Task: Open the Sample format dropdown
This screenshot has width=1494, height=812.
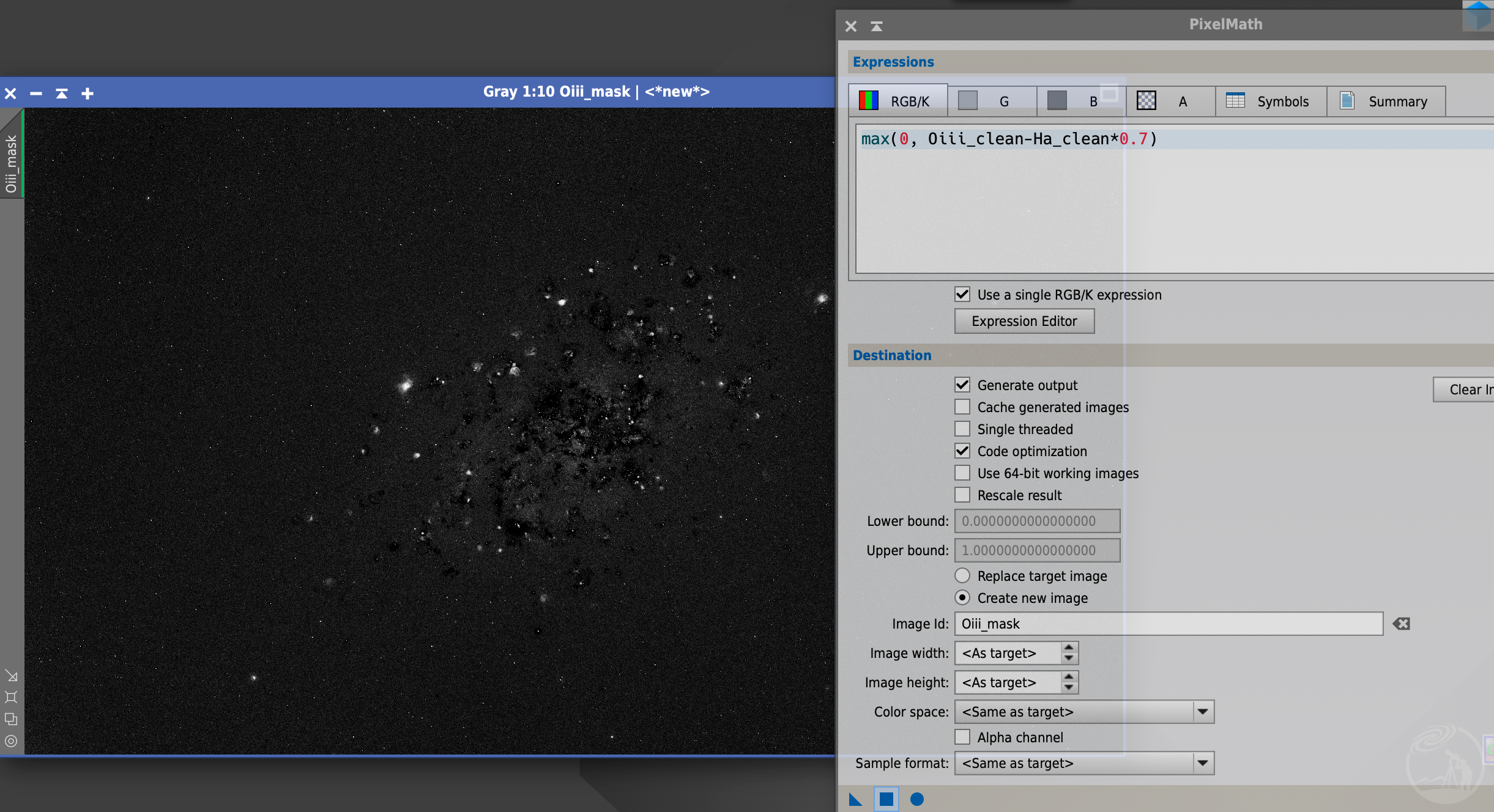Action: coord(1202,763)
